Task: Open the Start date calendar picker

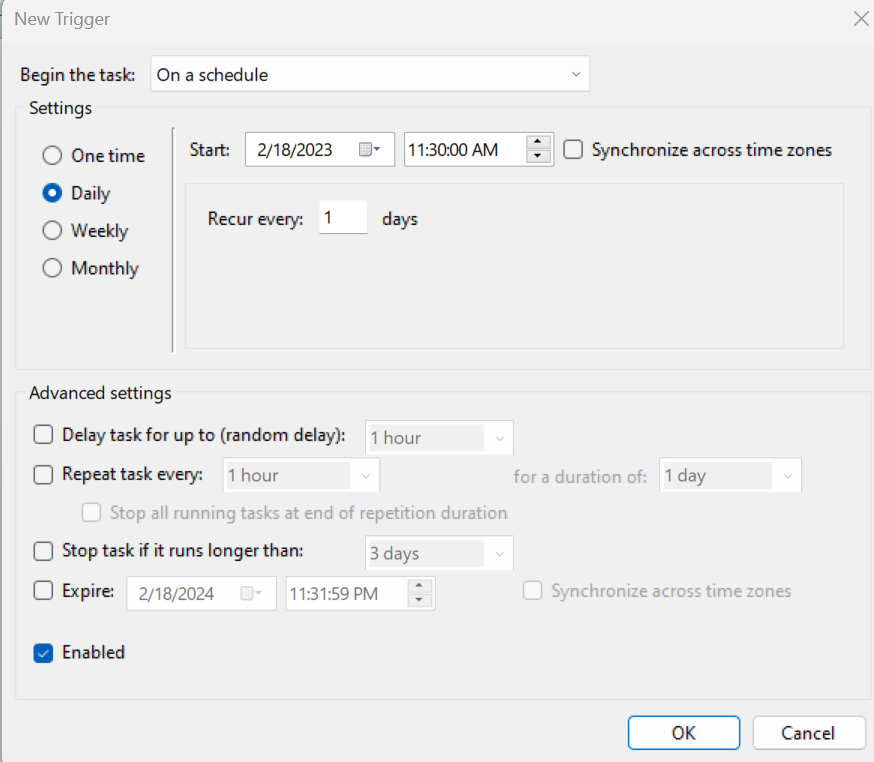Action: (x=369, y=150)
